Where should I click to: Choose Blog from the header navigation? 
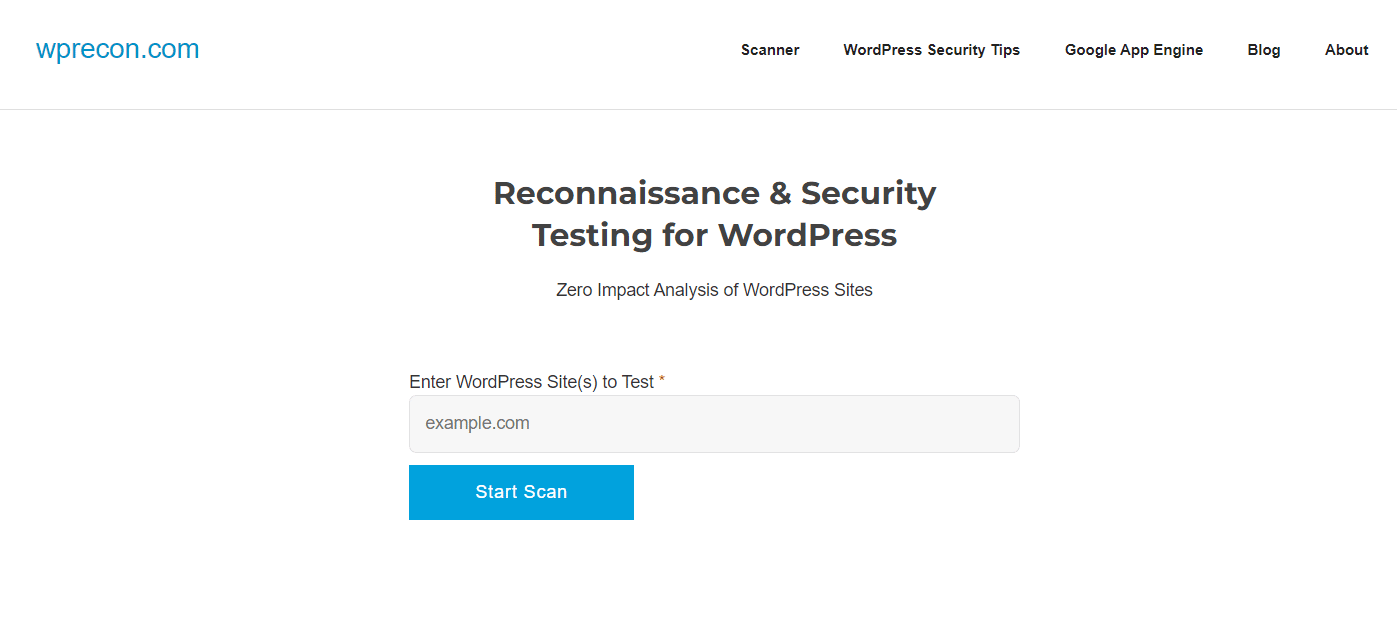pos(1263,50)
